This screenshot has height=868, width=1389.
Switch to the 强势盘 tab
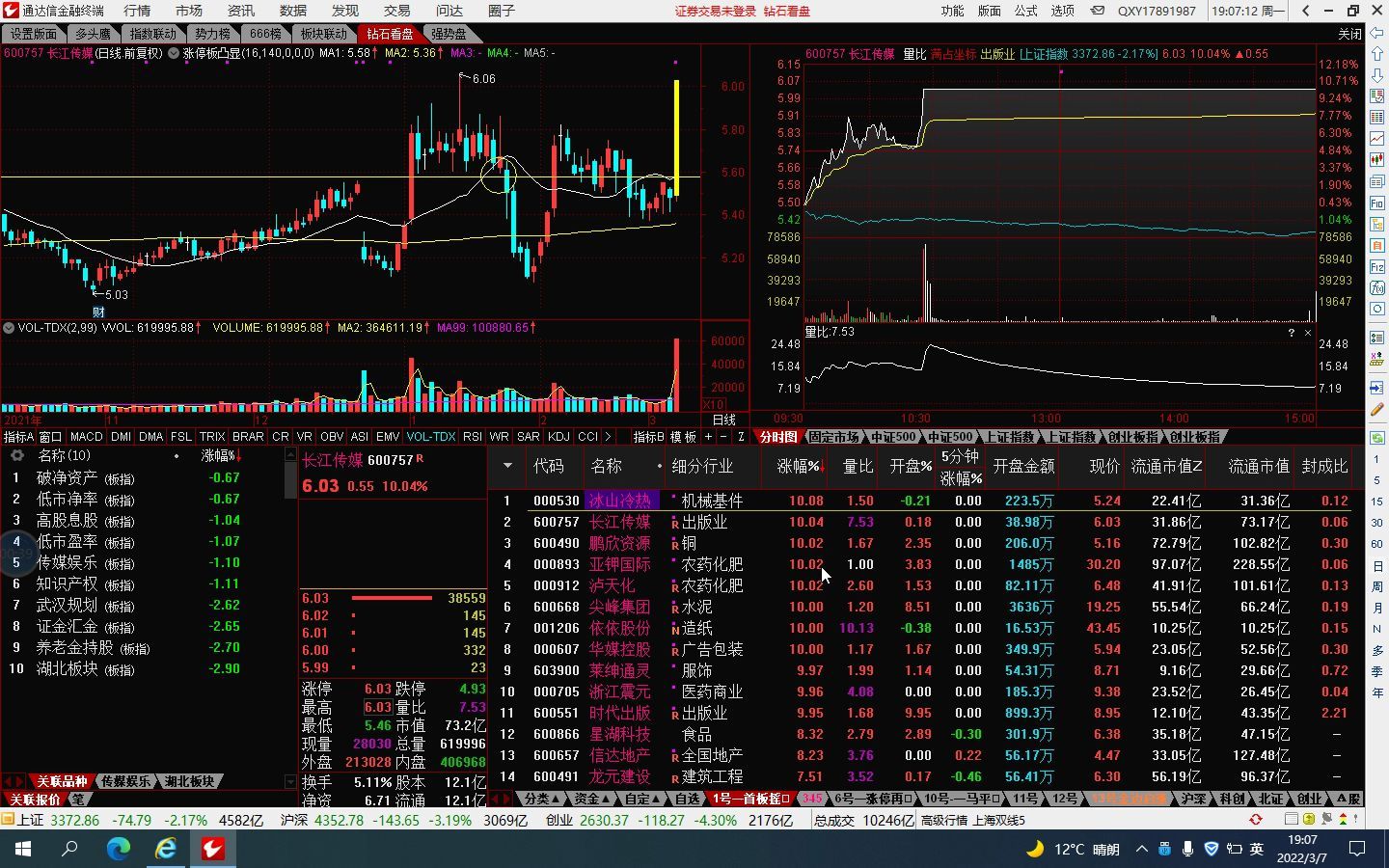(448, 34)
